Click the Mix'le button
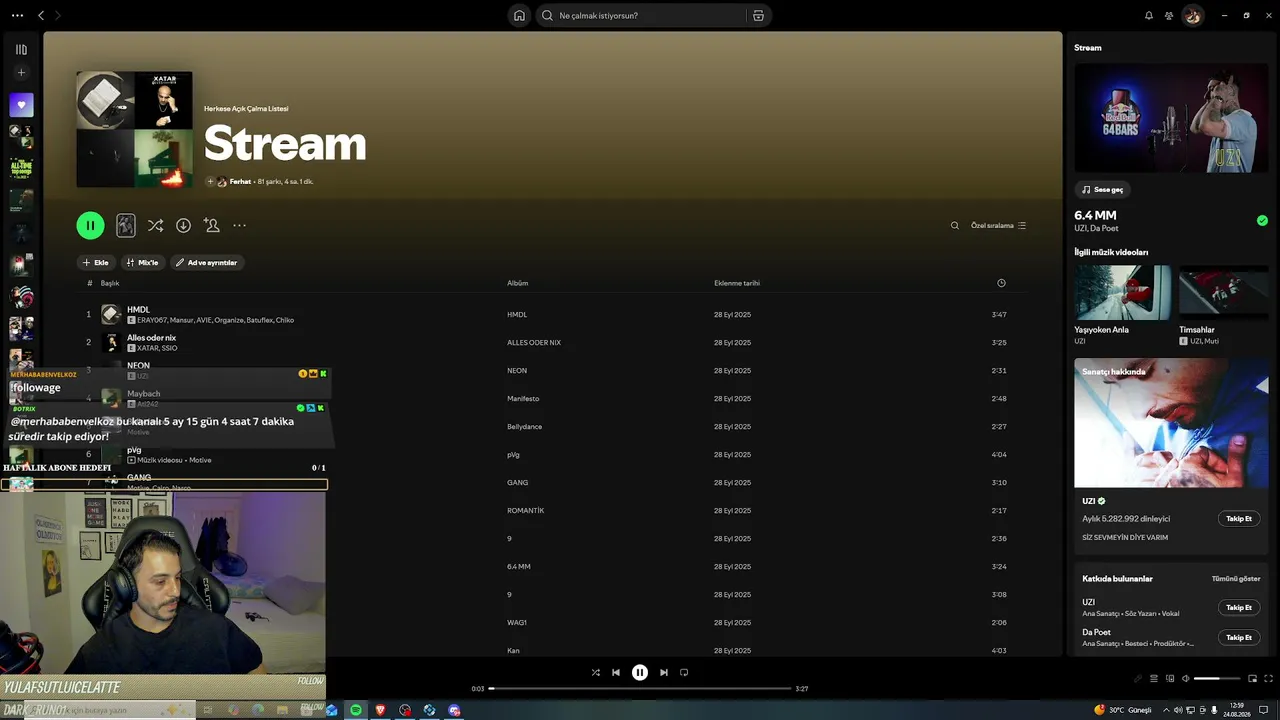This screenshot has height=720, width=1280. pos(142,263)
